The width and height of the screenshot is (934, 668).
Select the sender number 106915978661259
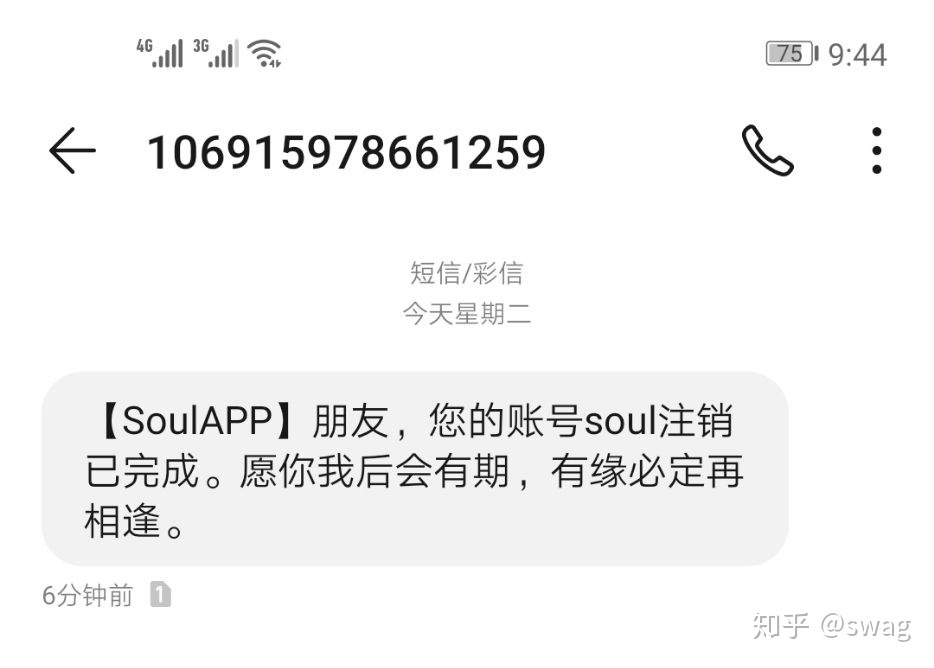(346, 153)
